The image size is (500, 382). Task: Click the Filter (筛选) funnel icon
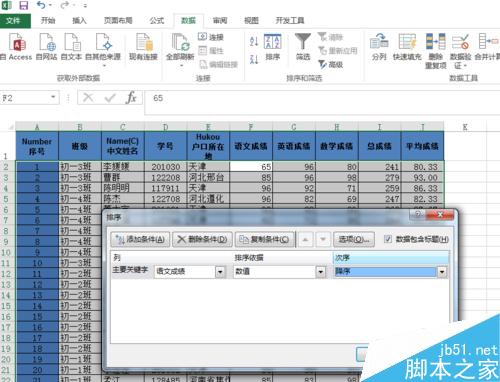click(x=303, y=47)
